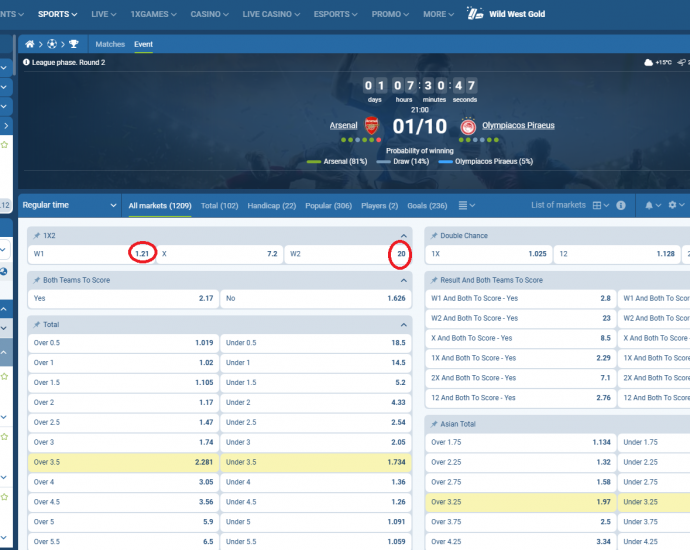Select Over 5.5 at 6.5
Viewport: 690px width, 550px height.
123,542
